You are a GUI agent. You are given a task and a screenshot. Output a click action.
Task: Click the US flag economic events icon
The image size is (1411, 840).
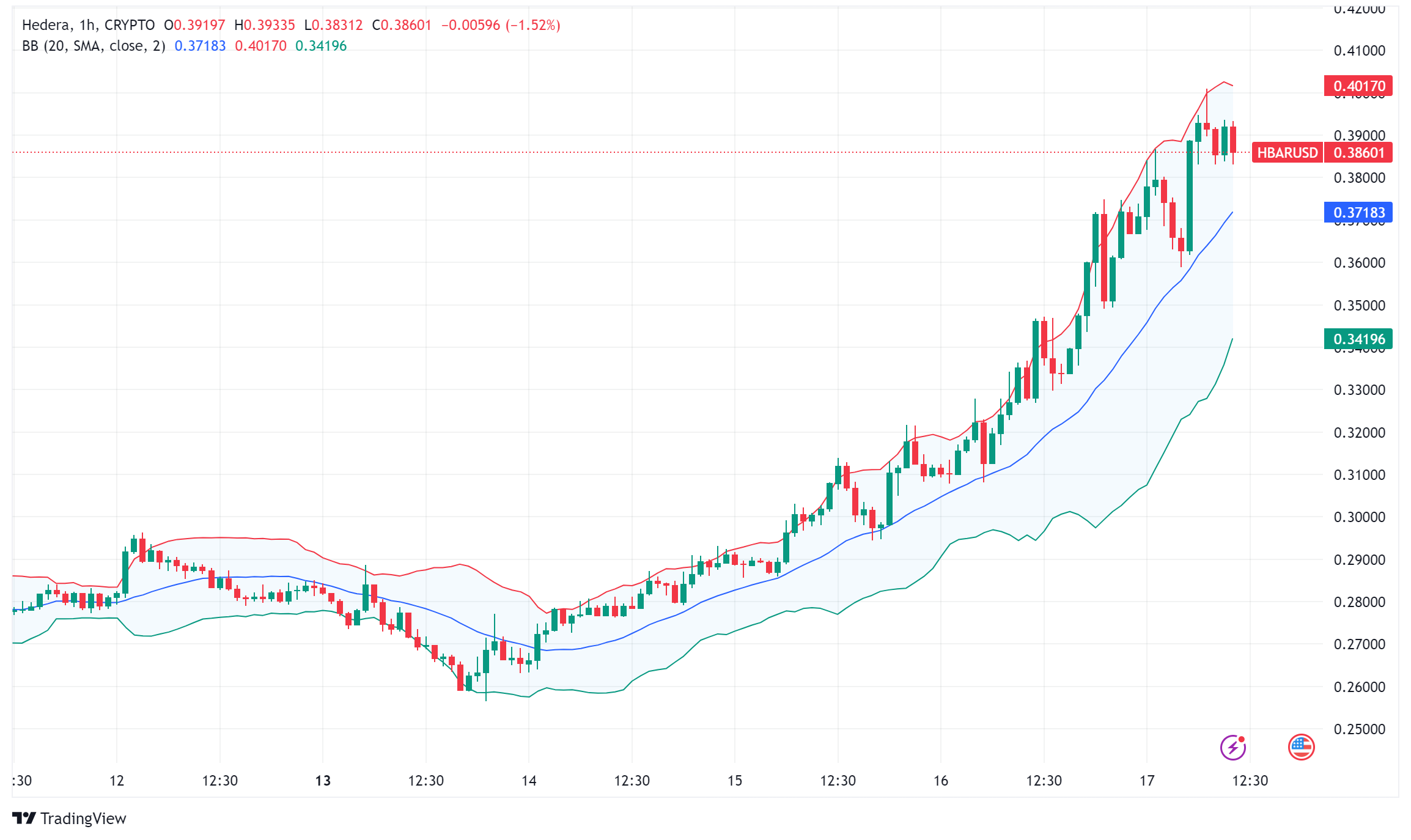[x=1301, y=747]
